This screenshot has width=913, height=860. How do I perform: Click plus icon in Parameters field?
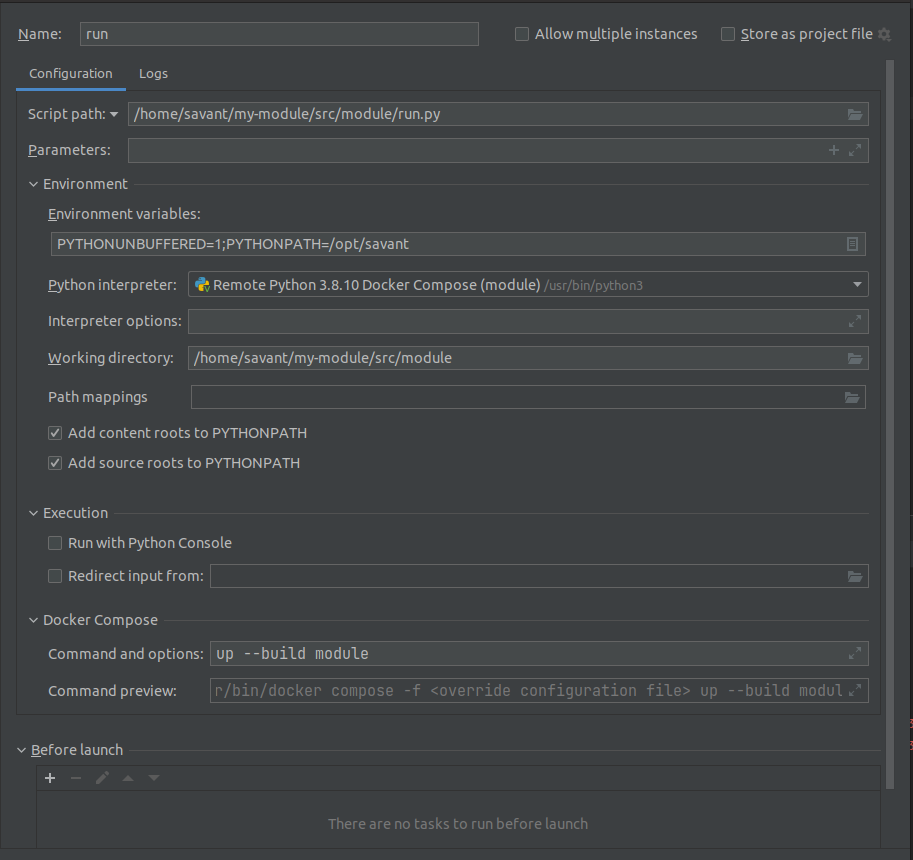click(x=834, y=150)
